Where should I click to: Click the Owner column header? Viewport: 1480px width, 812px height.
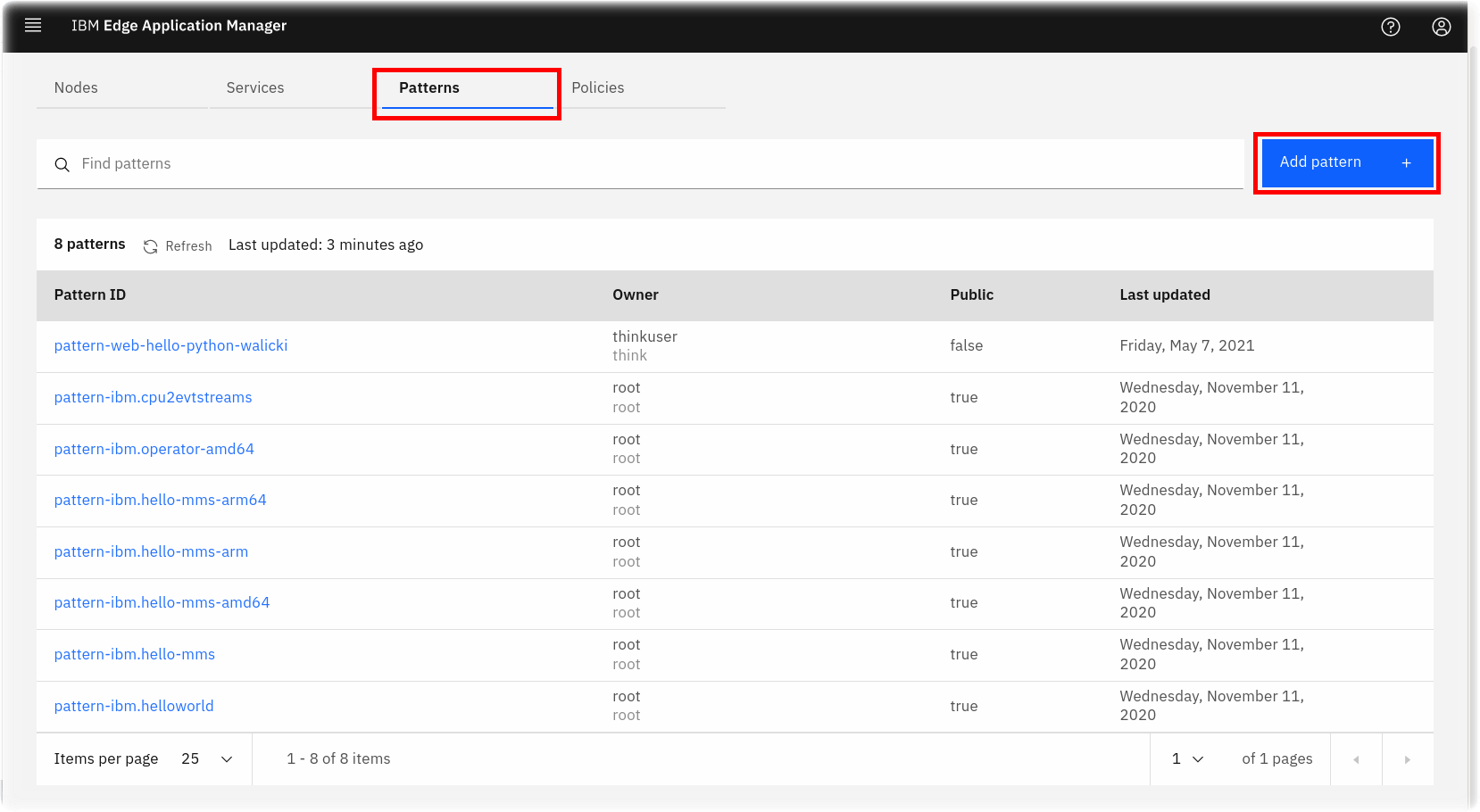click(636, 295)
